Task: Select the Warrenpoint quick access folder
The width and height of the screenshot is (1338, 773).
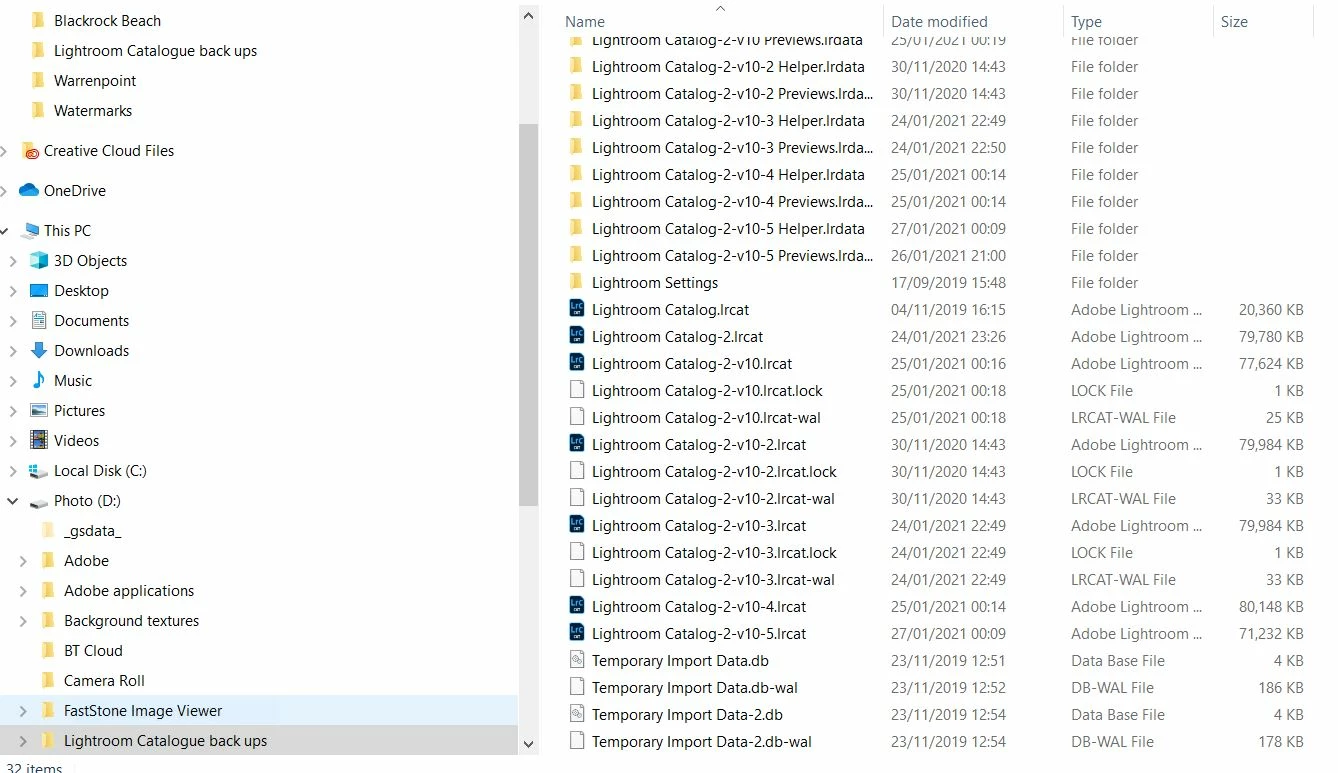Action: click(x=95, y=80)
